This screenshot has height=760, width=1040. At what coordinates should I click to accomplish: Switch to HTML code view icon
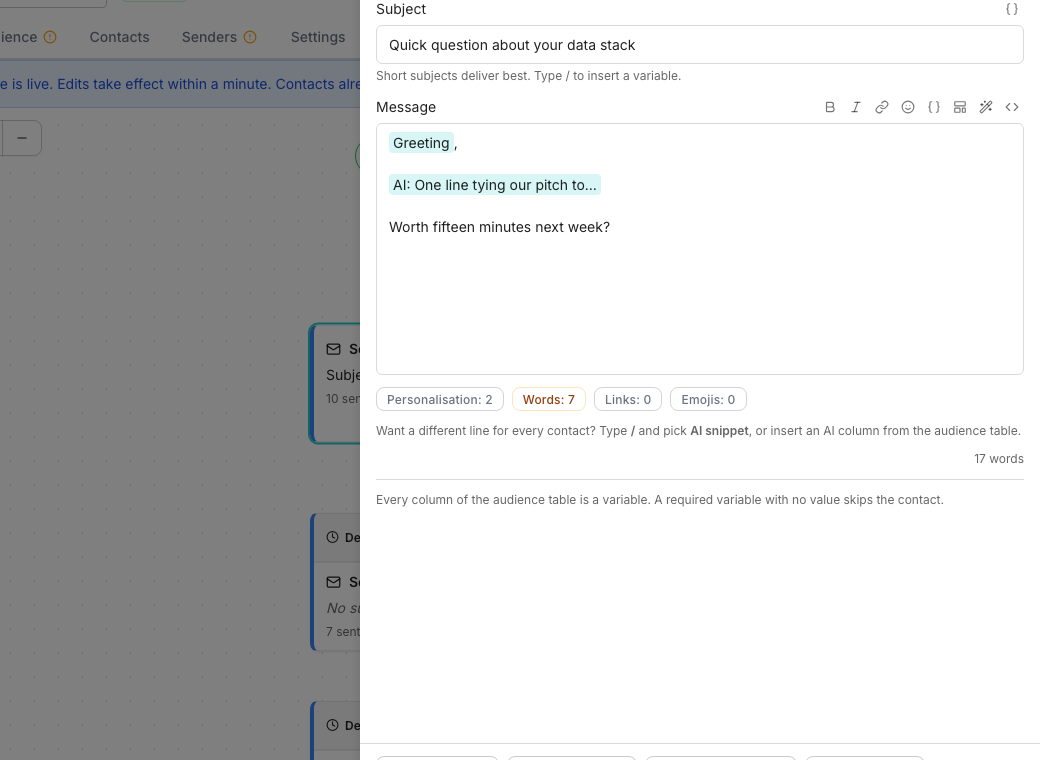point(1011,107)
